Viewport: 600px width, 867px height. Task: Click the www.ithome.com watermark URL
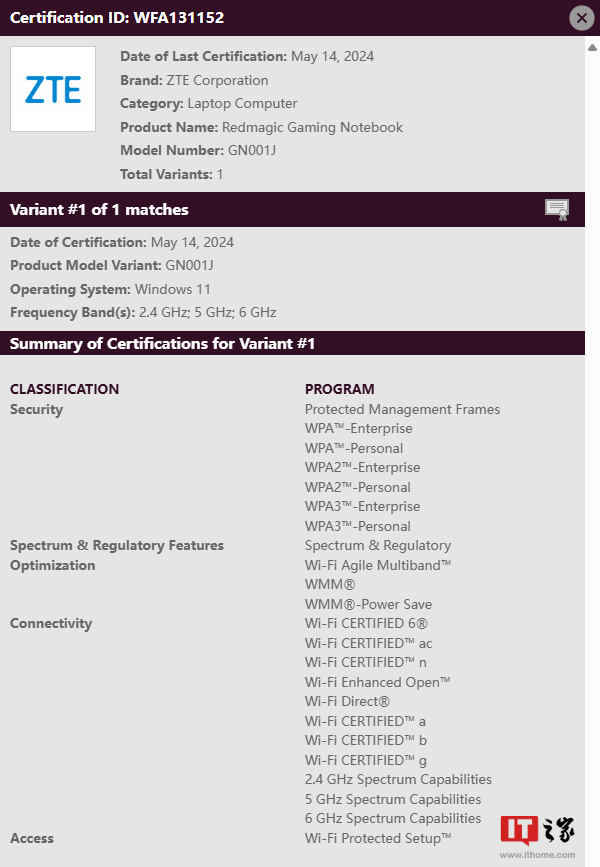538,855
